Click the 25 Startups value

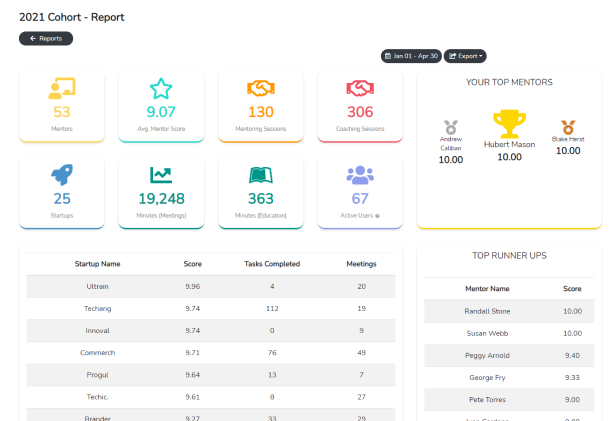(x=62, y=199)
